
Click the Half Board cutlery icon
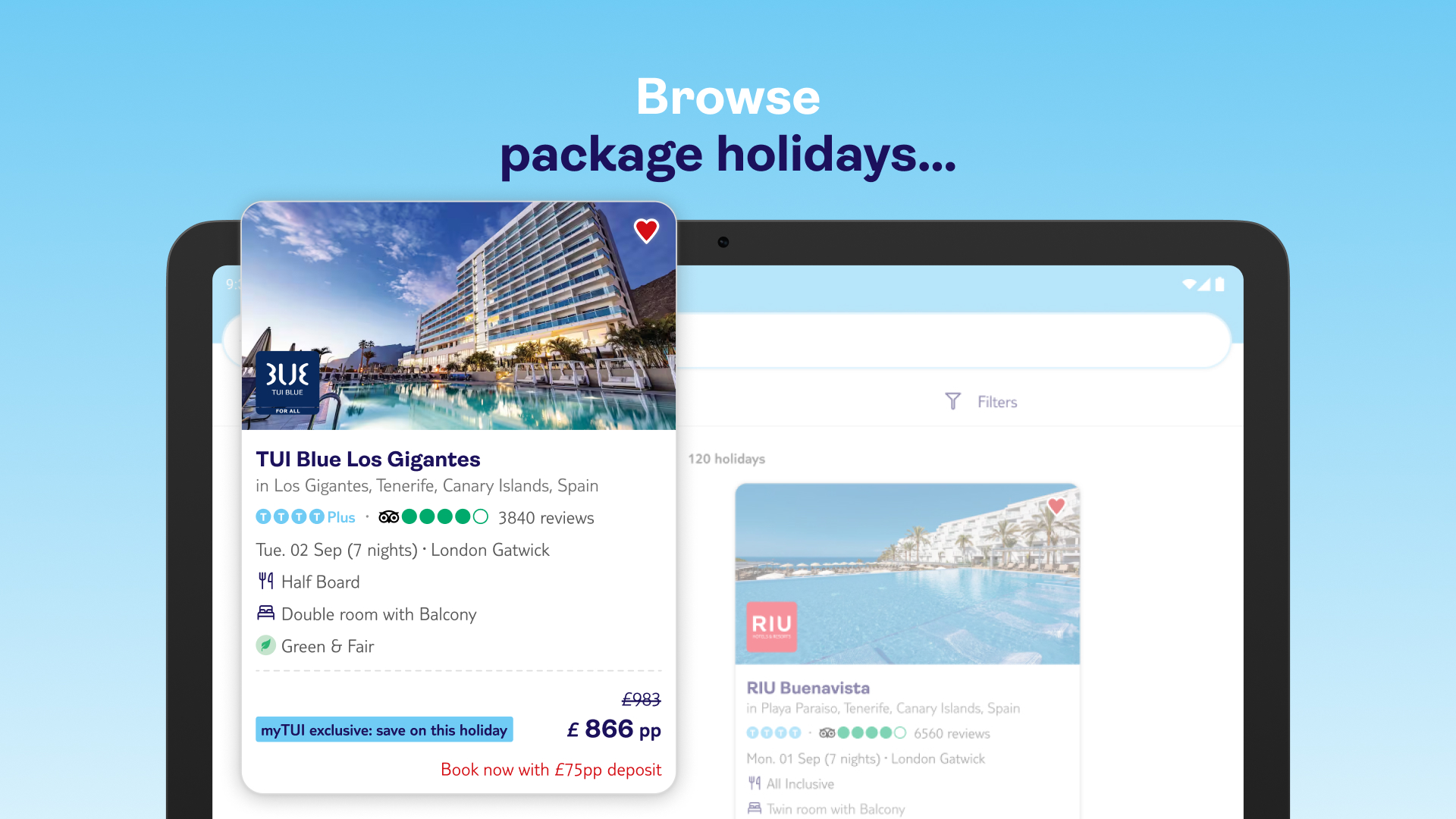click(x=265, y=582)
